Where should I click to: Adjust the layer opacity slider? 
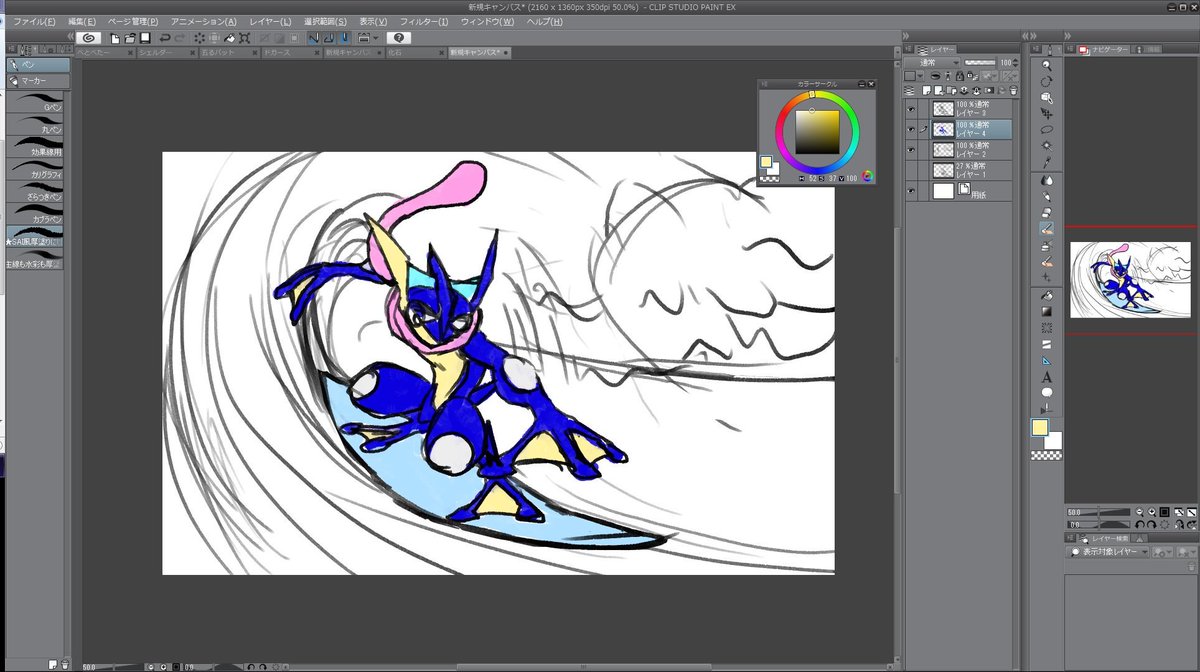click(979, 62)
